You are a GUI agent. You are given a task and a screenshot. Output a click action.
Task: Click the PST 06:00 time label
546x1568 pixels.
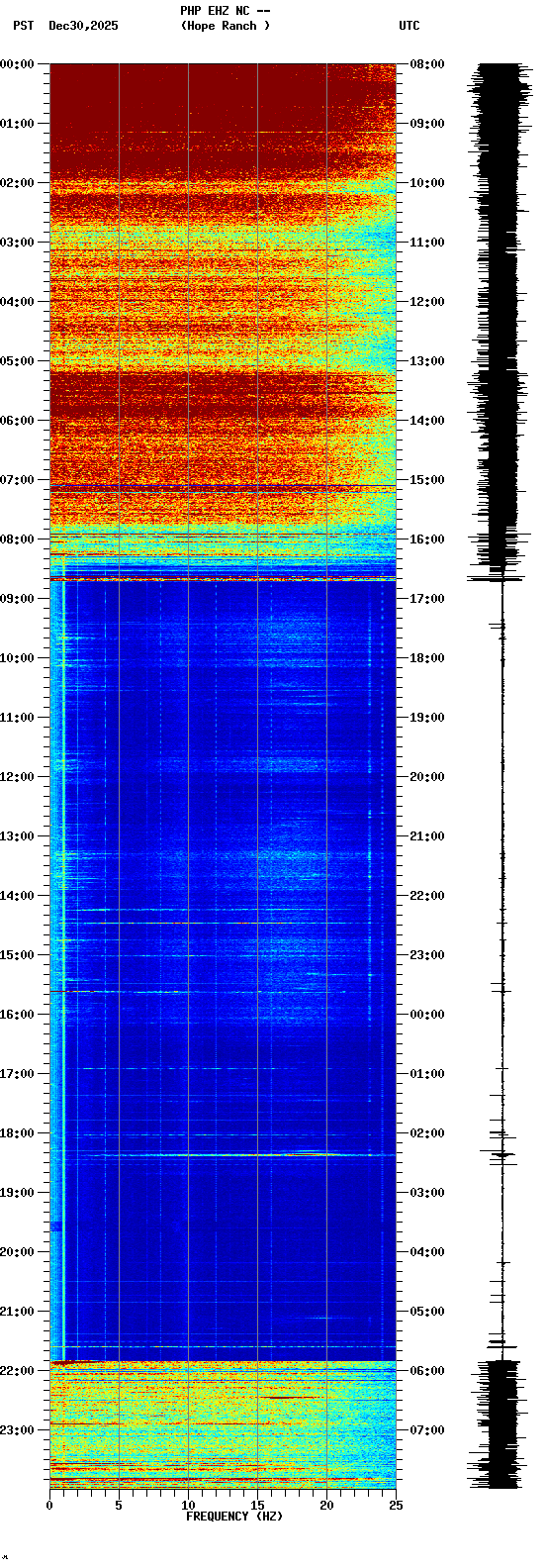coord(18,421)
